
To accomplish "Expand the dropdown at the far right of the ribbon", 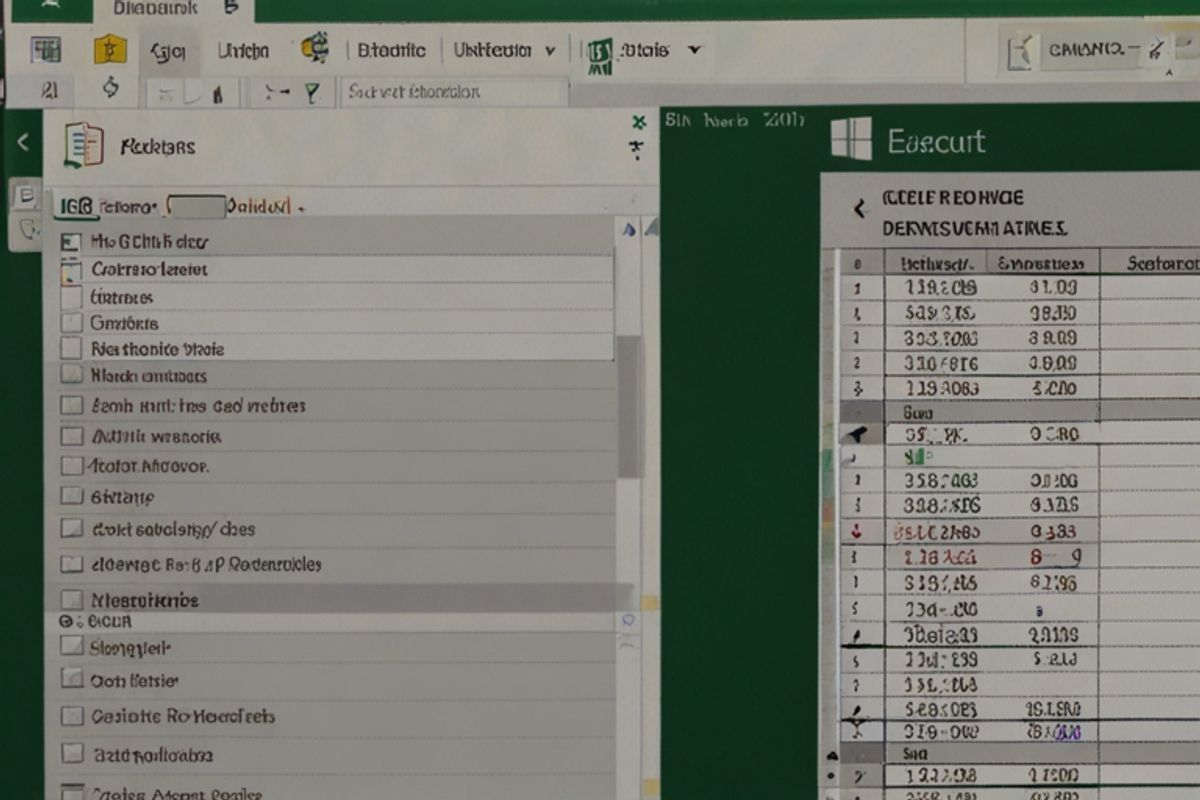I will pyautogui.click(x=694, y=48).
